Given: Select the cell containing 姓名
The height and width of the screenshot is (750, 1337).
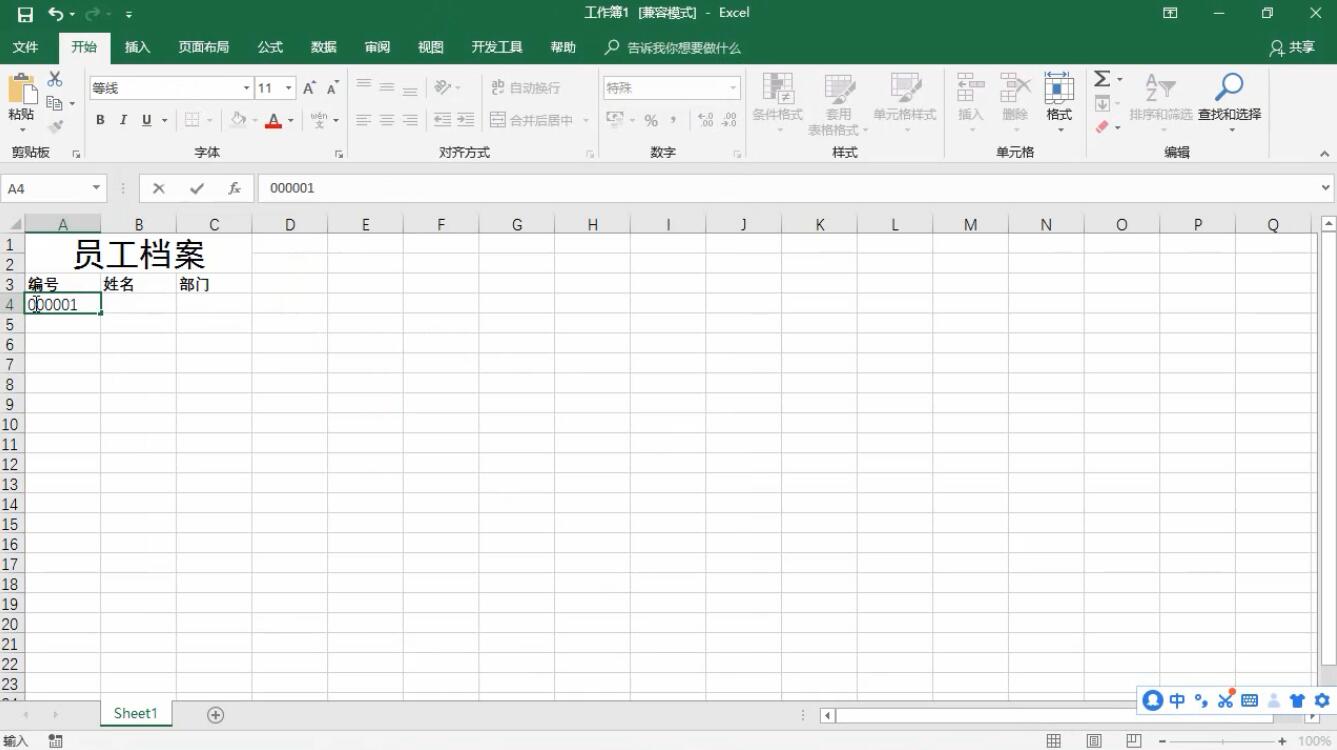Looking at the screenshot, I should [138, 284].
